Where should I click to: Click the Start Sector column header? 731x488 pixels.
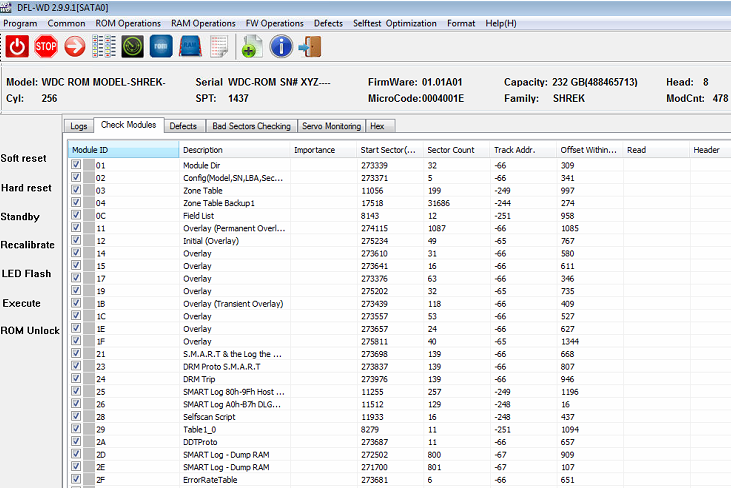coord(390,150)
